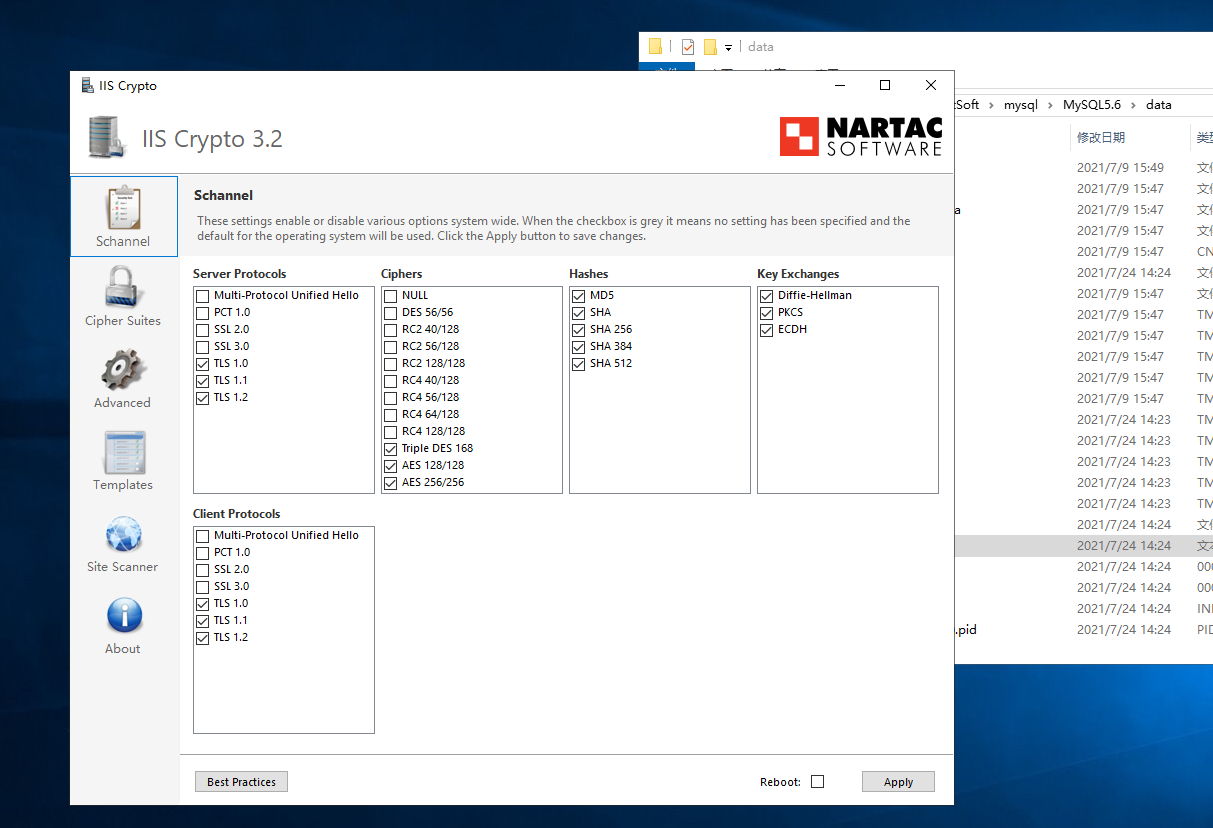The image size is (1213, 828).
Task: Toggle Client TLS 1.1 protocol
Action: (203, 621)
